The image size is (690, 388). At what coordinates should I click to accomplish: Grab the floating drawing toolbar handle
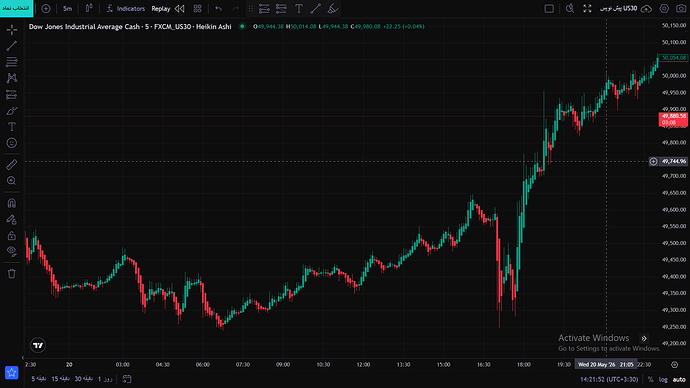pyautogui.click(x=250, y=9)
